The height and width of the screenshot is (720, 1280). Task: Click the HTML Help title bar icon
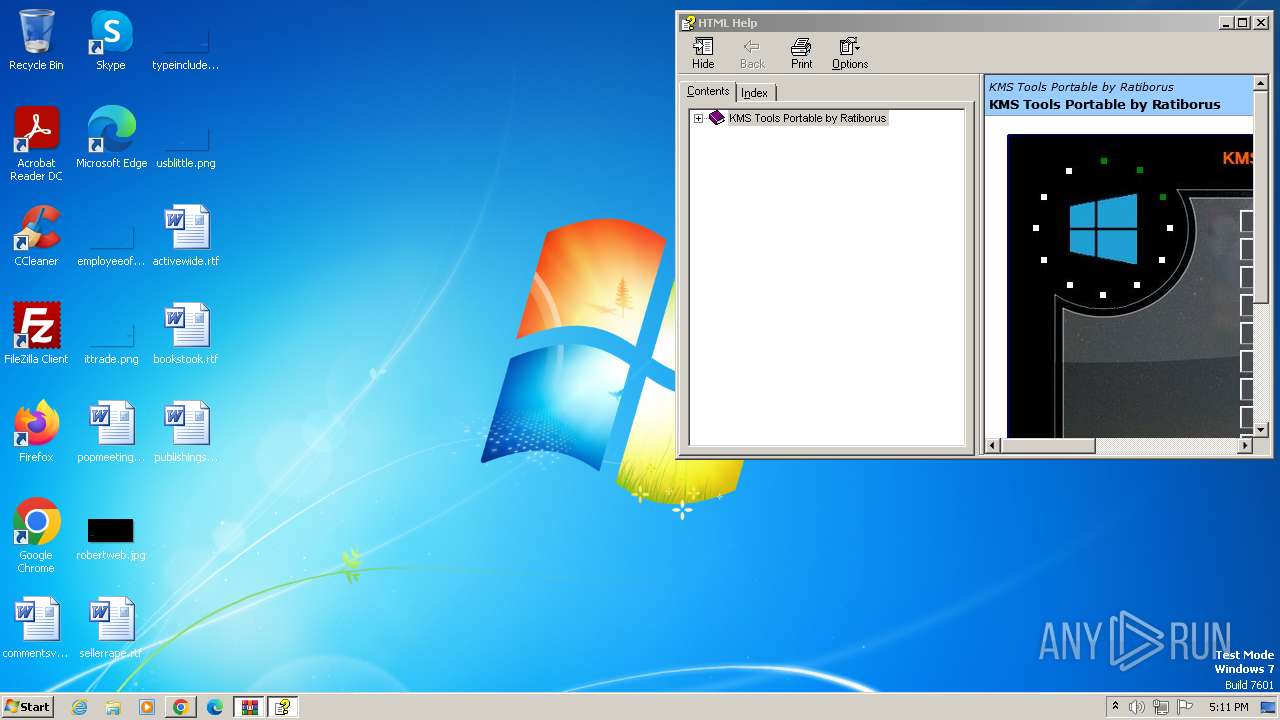[x=688, y=23]
